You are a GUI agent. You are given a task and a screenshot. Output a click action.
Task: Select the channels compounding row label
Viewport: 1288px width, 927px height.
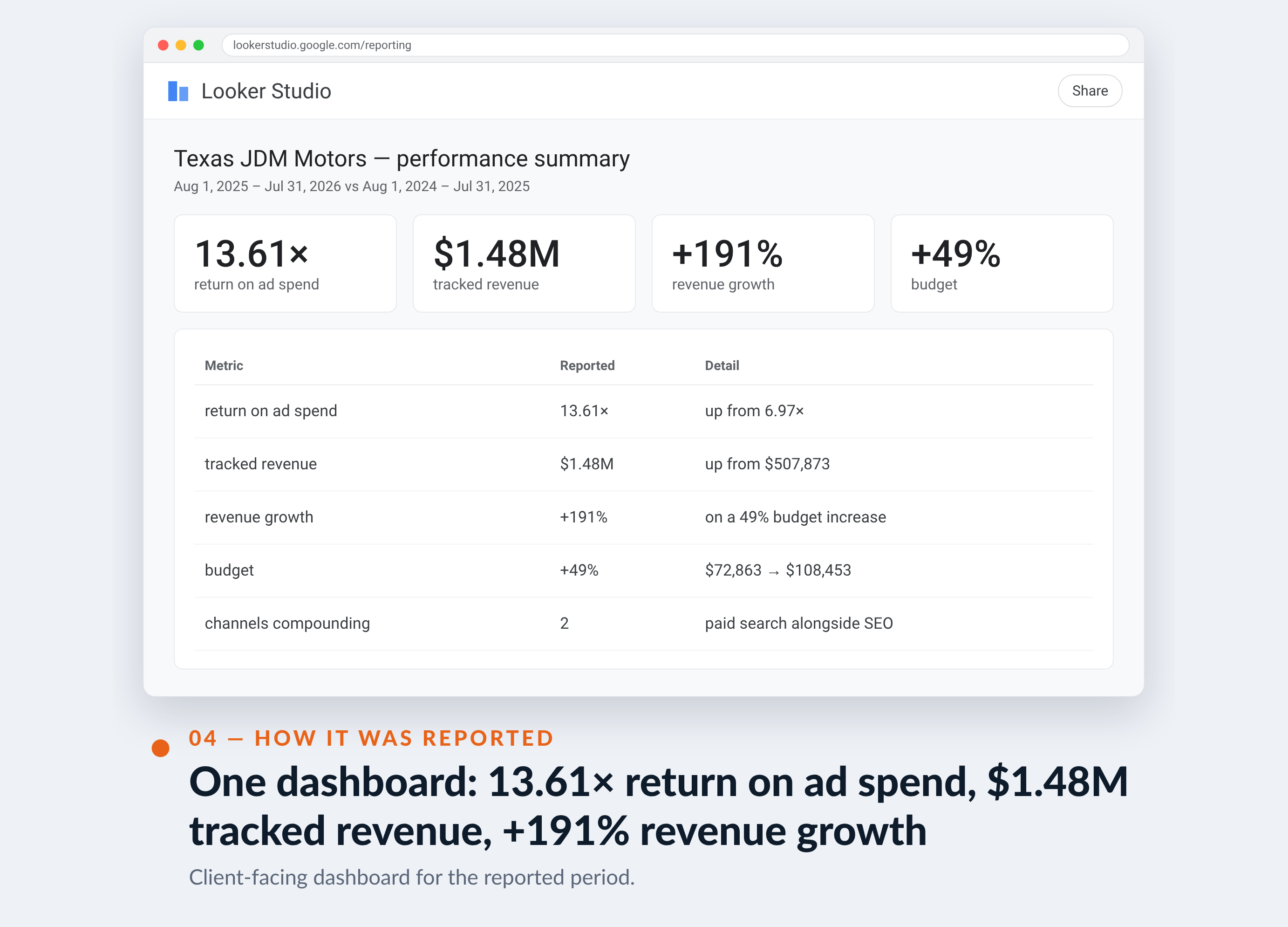(x=287, y=624)
